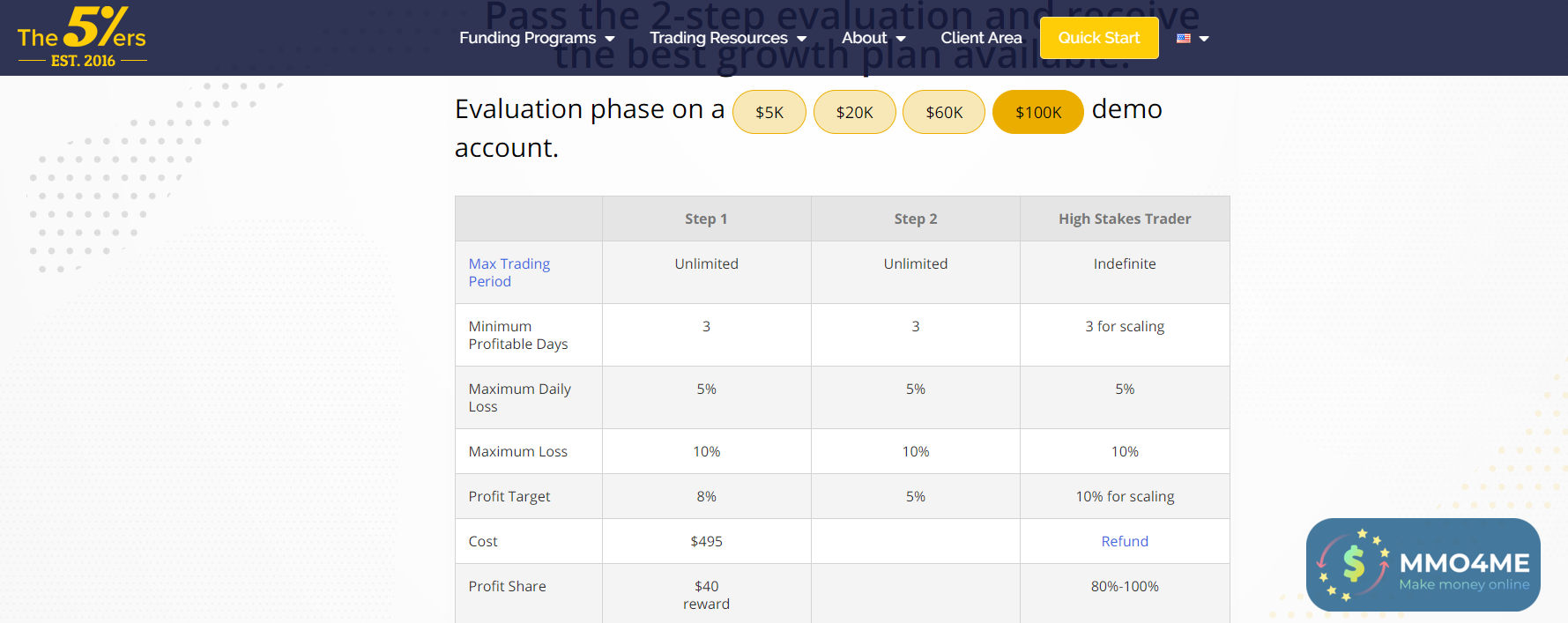Click the US flag language icon
This screenshot has width=1568, height=623.
click(x=1183, y=38)
